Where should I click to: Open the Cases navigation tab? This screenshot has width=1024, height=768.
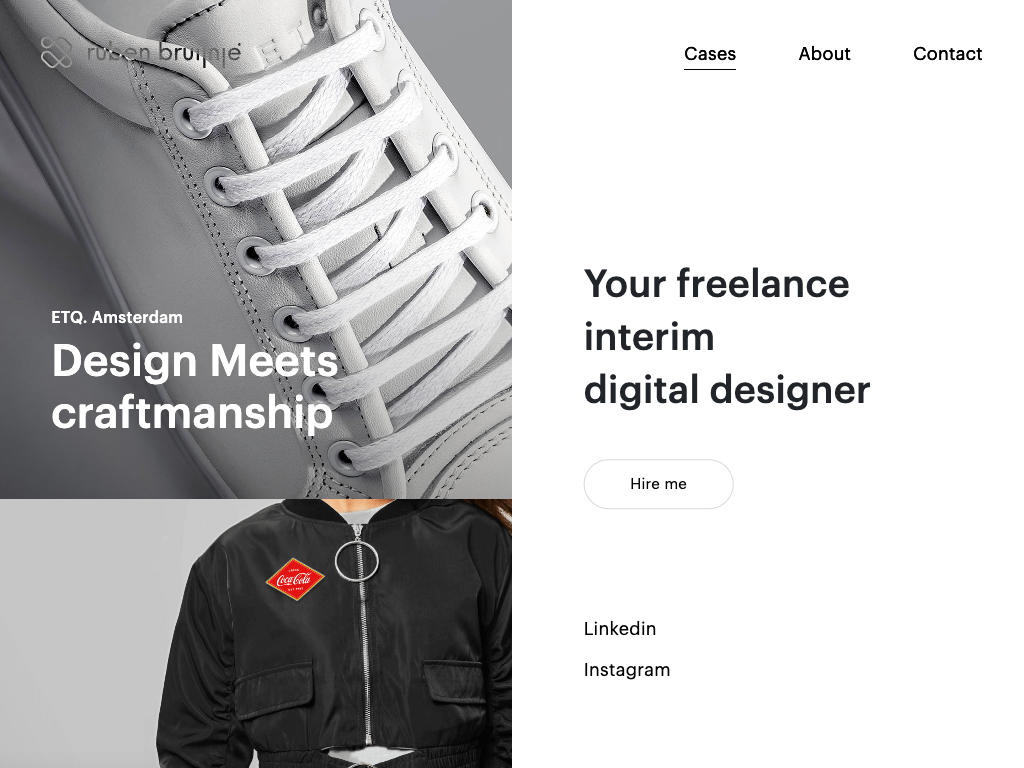click(710, 54)
